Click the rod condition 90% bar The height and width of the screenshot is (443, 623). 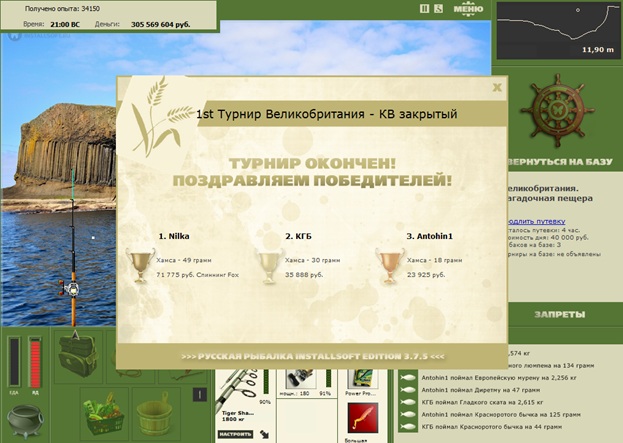click(x=266, y=381)
